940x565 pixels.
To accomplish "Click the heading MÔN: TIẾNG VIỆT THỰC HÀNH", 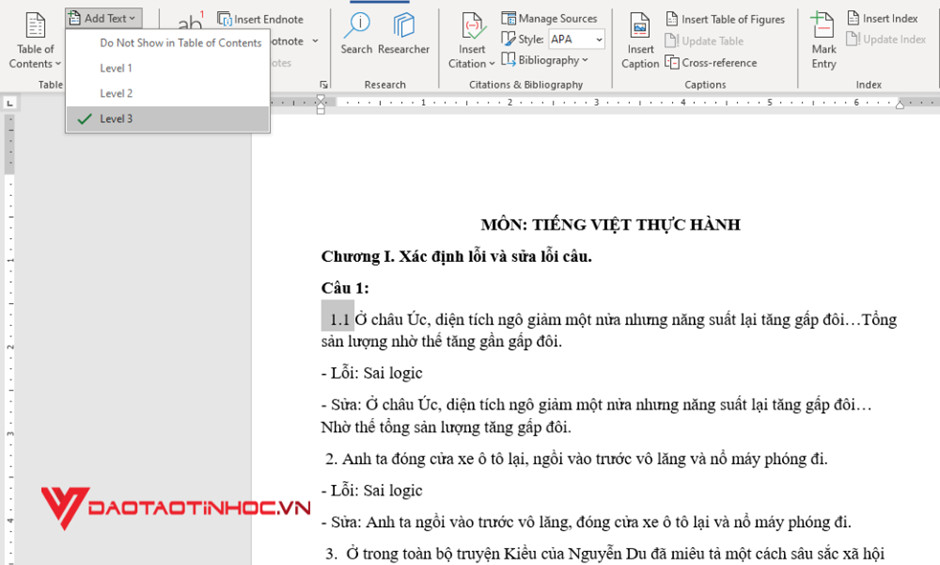I will 610,225.
